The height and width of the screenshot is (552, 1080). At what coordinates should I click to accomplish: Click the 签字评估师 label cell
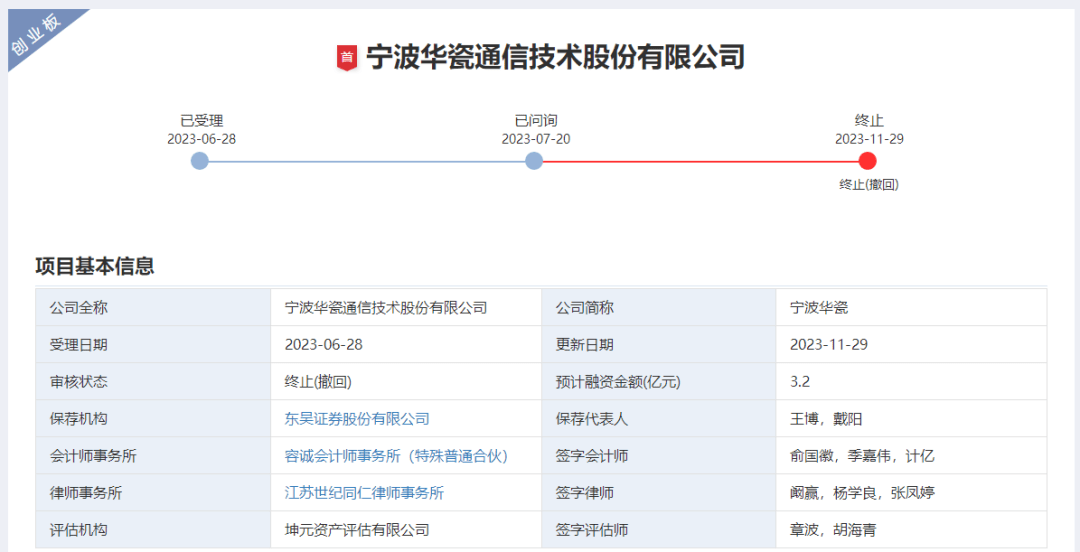(658, 530)
